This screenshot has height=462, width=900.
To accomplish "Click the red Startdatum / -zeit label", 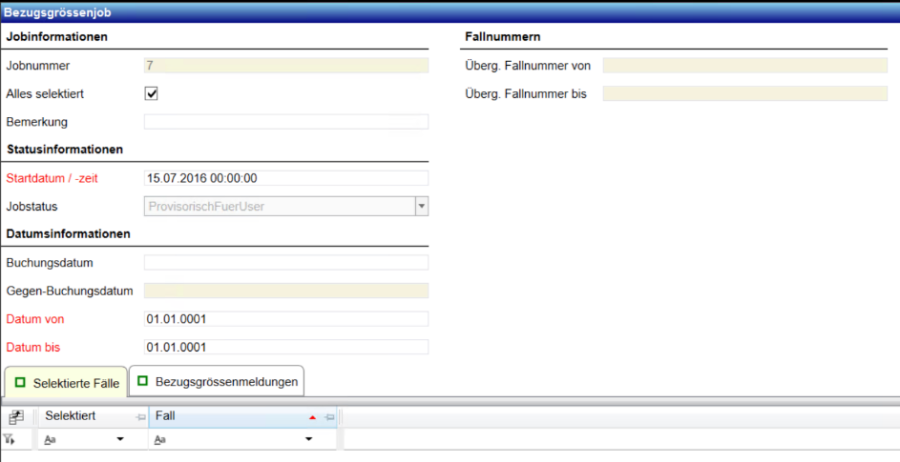I will (x=52, y=178).
